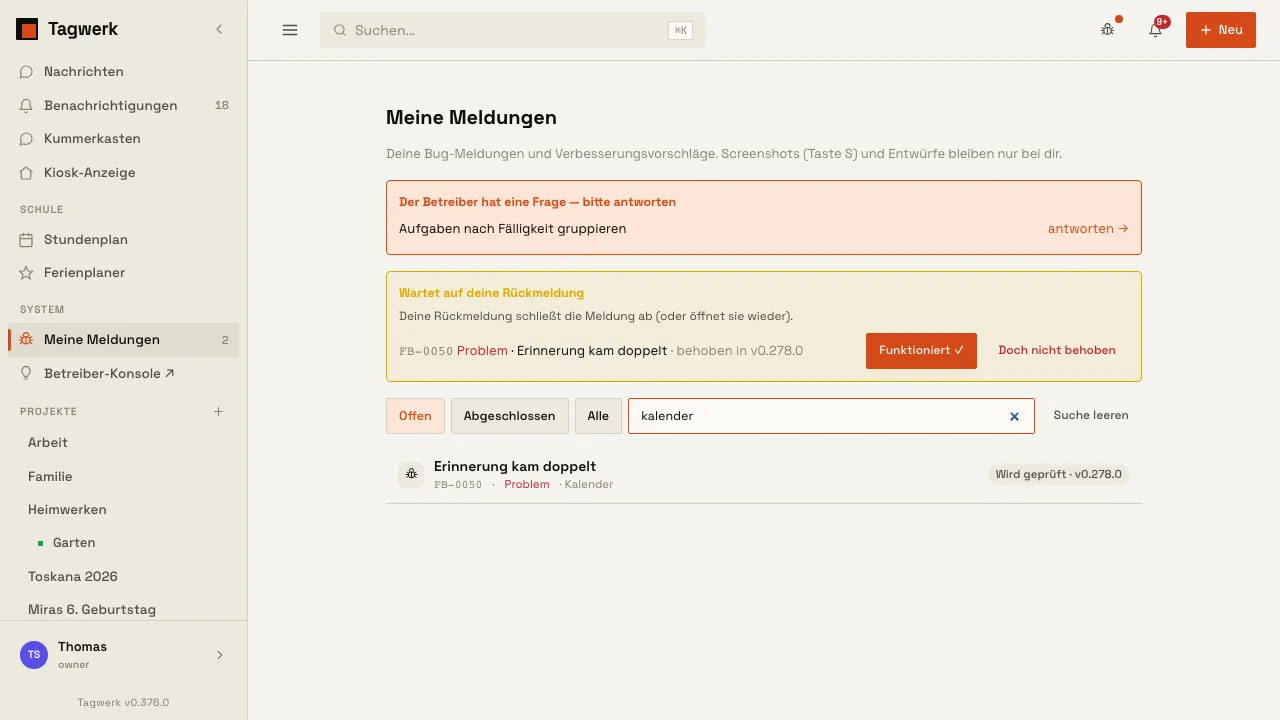Confirm with Funktioniert button
This screenshot has width=1280, height=720.
[x=921, y=351]
